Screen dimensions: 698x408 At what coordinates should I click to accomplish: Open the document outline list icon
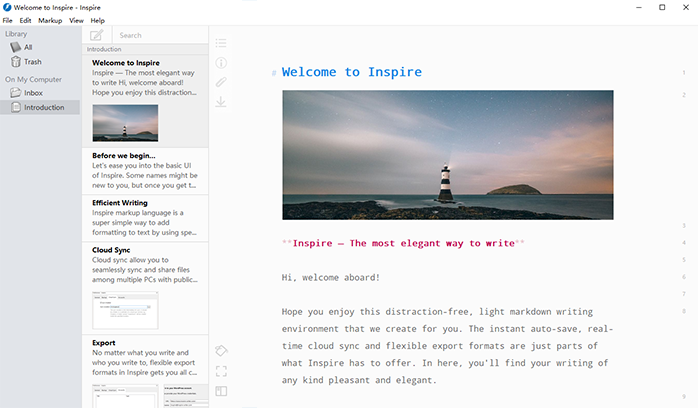coord(221,43)
